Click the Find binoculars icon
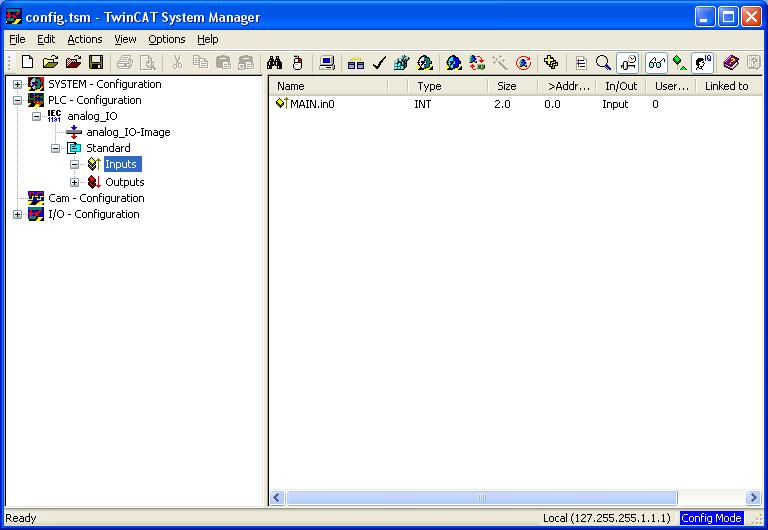The image size is (768, 530). coord(274,62)
